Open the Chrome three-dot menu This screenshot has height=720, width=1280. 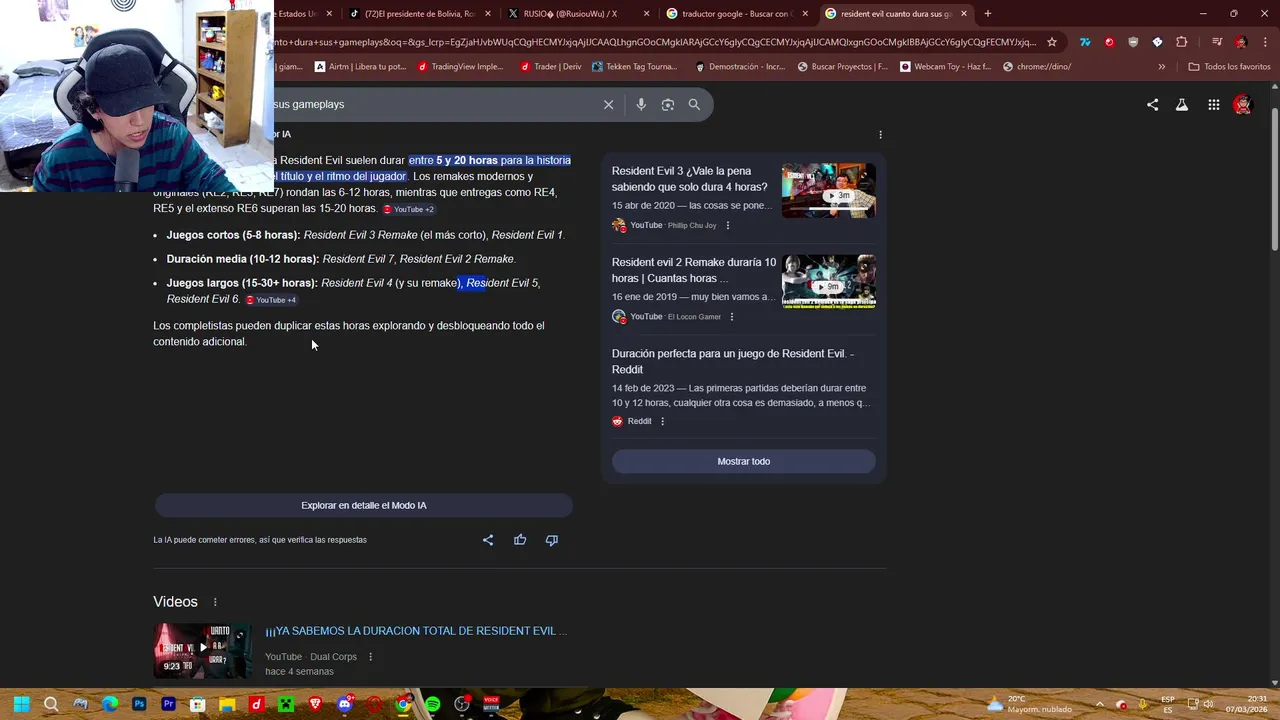[x=1265, y=42]
